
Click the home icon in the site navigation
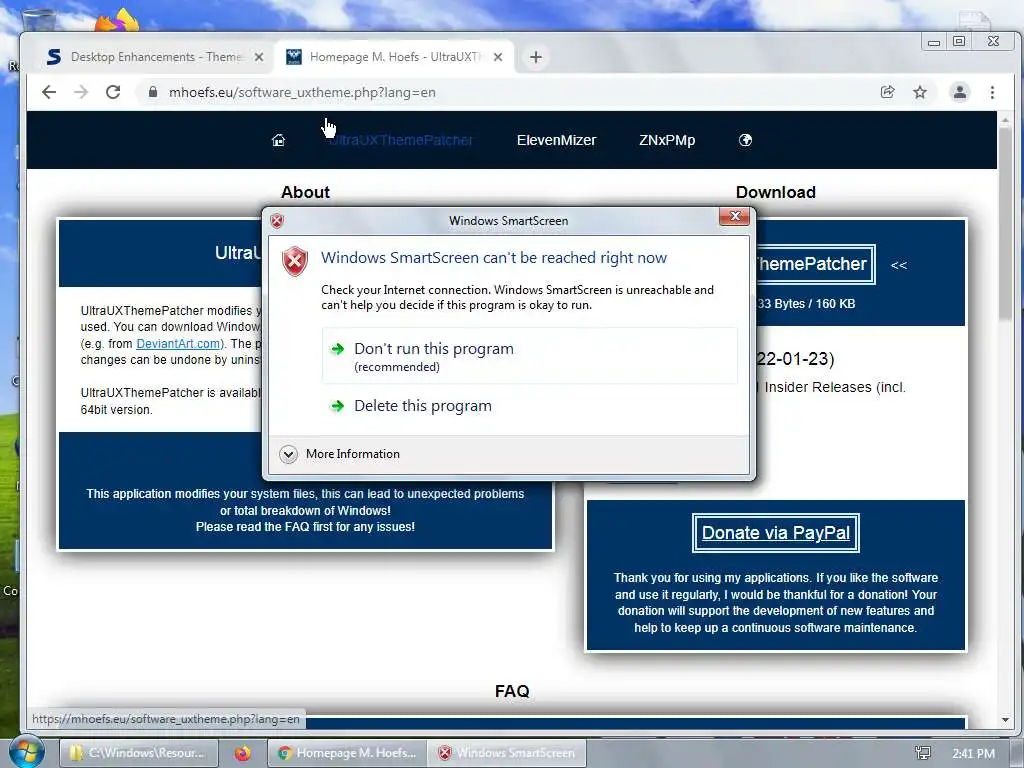[278, 140]
